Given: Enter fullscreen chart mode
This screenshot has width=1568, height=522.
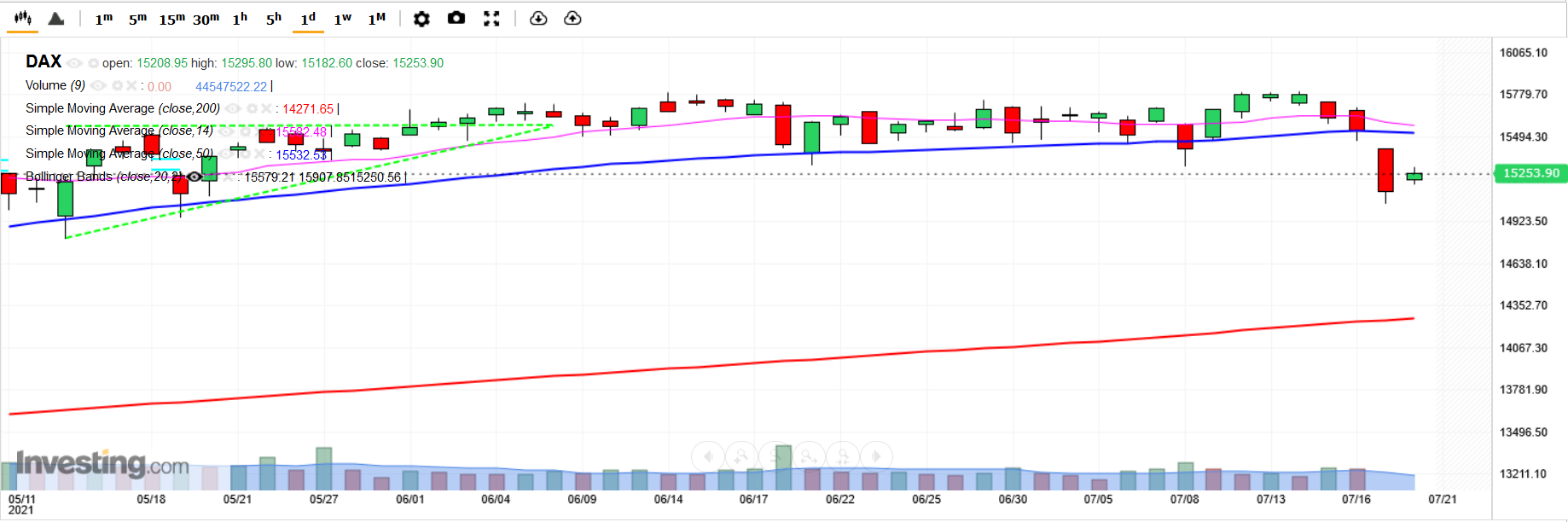Looking at the screenshot, I should [491, 19].
